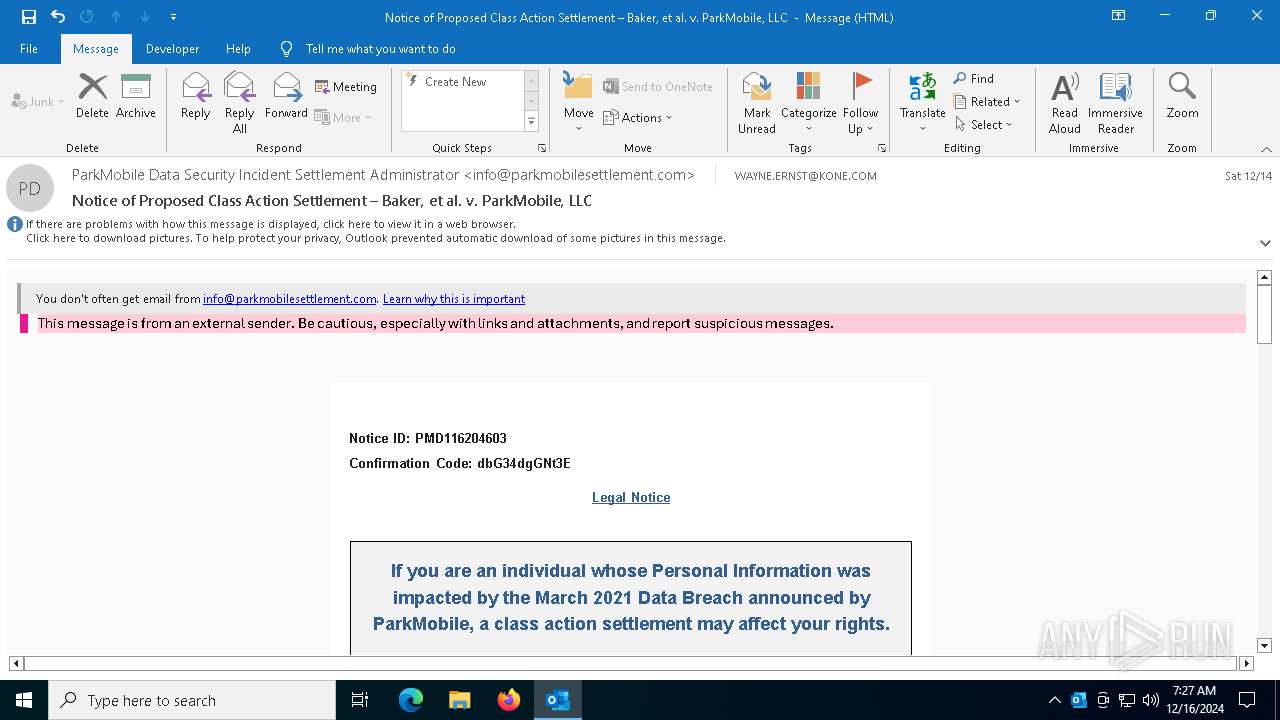Go to next item with down arrow
This screenshot has width=1280, height=720.
[x=145, y=17]
